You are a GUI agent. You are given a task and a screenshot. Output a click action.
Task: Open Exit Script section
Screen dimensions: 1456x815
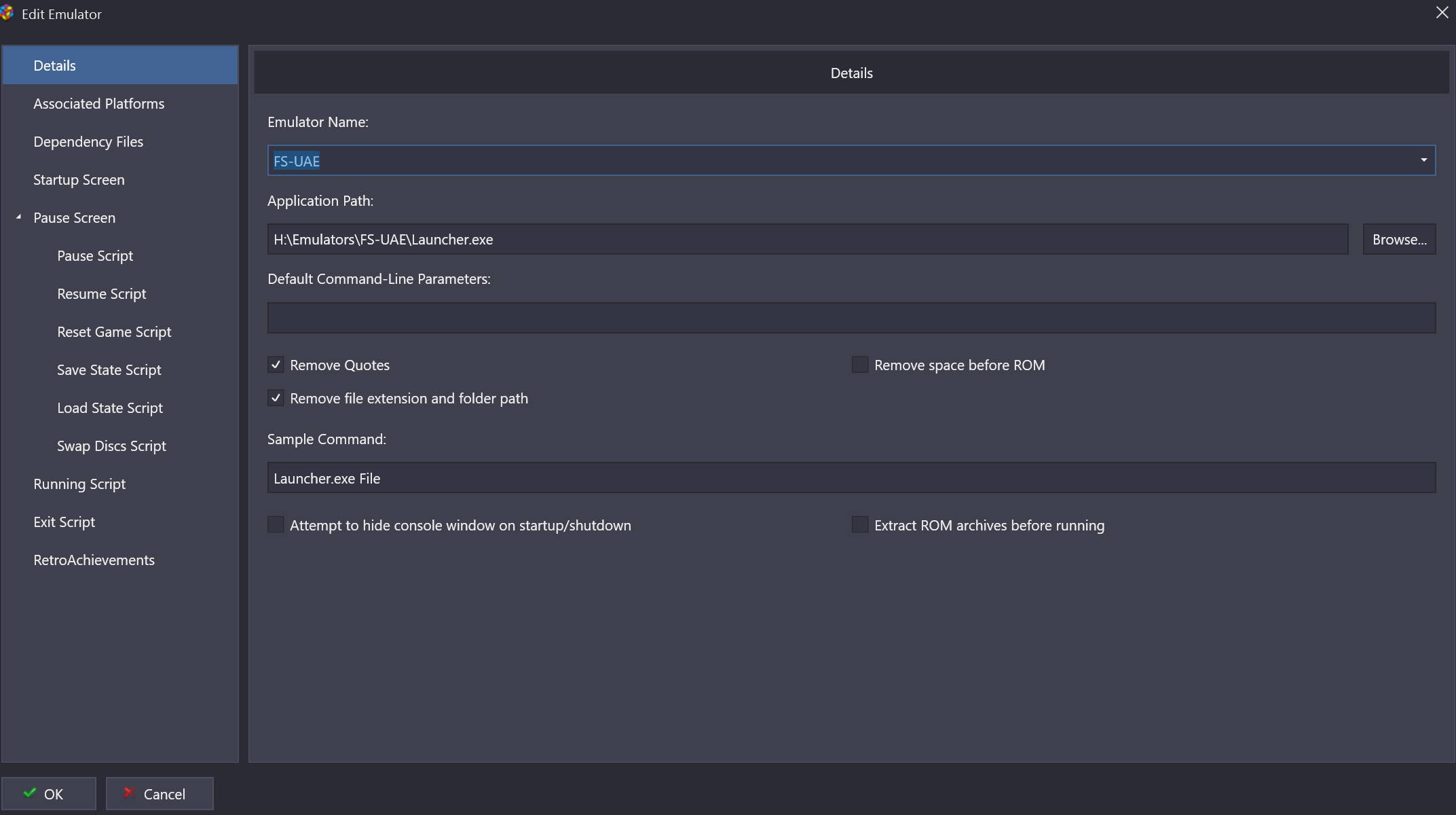[x=64, y=522]
